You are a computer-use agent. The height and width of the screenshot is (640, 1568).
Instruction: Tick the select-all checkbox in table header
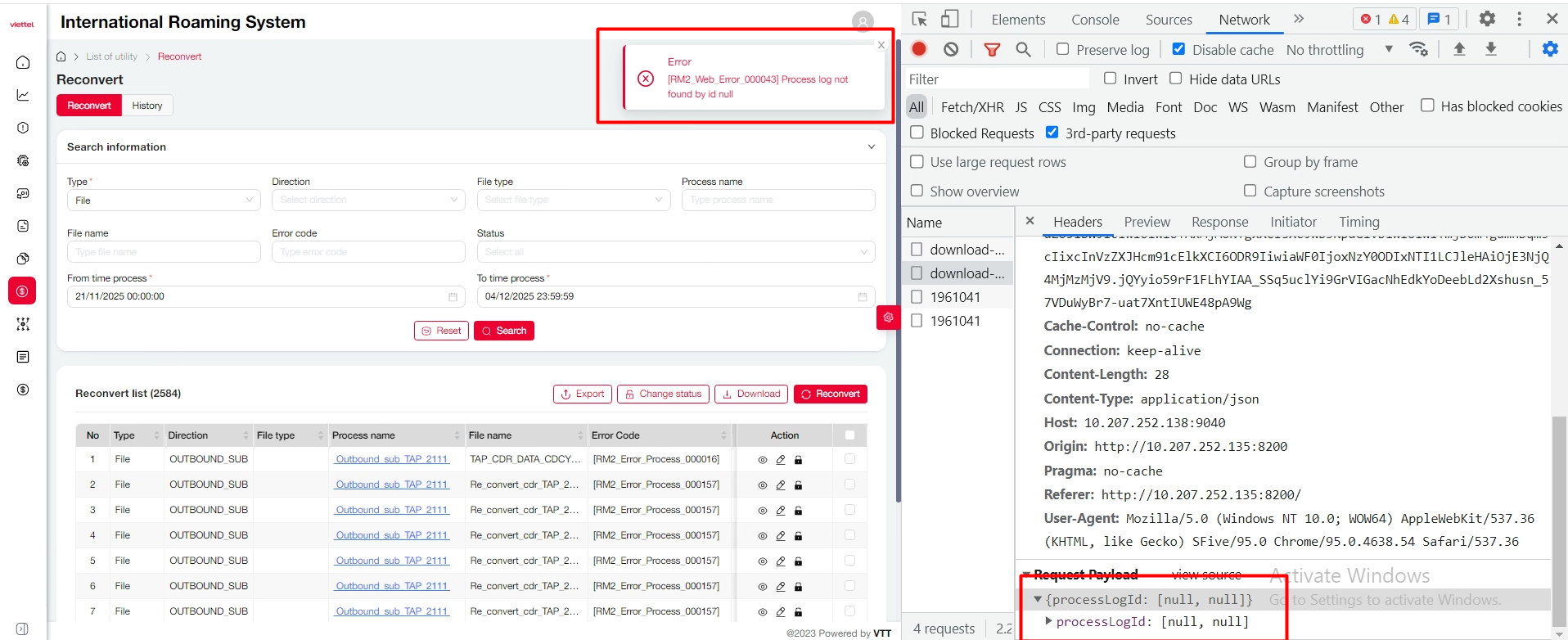(849, 435)
